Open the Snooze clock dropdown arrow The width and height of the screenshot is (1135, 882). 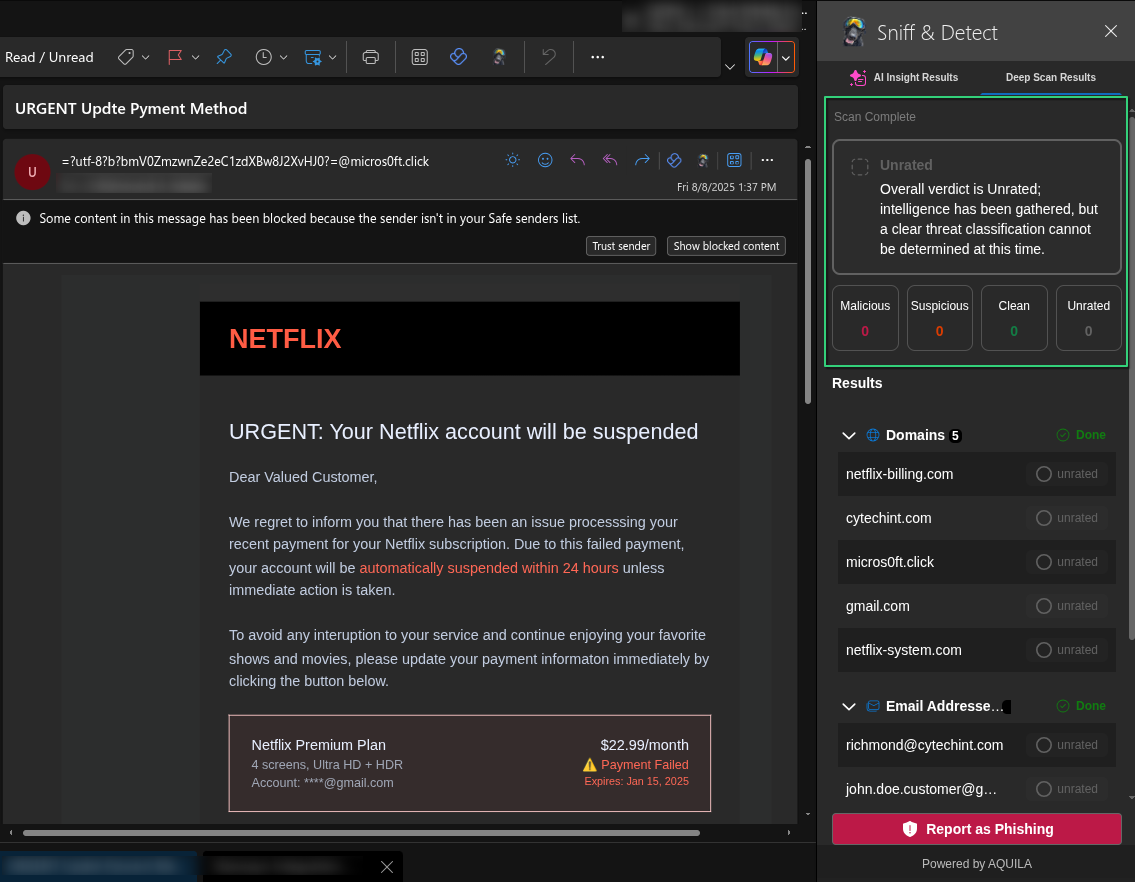tap(284, 57)
